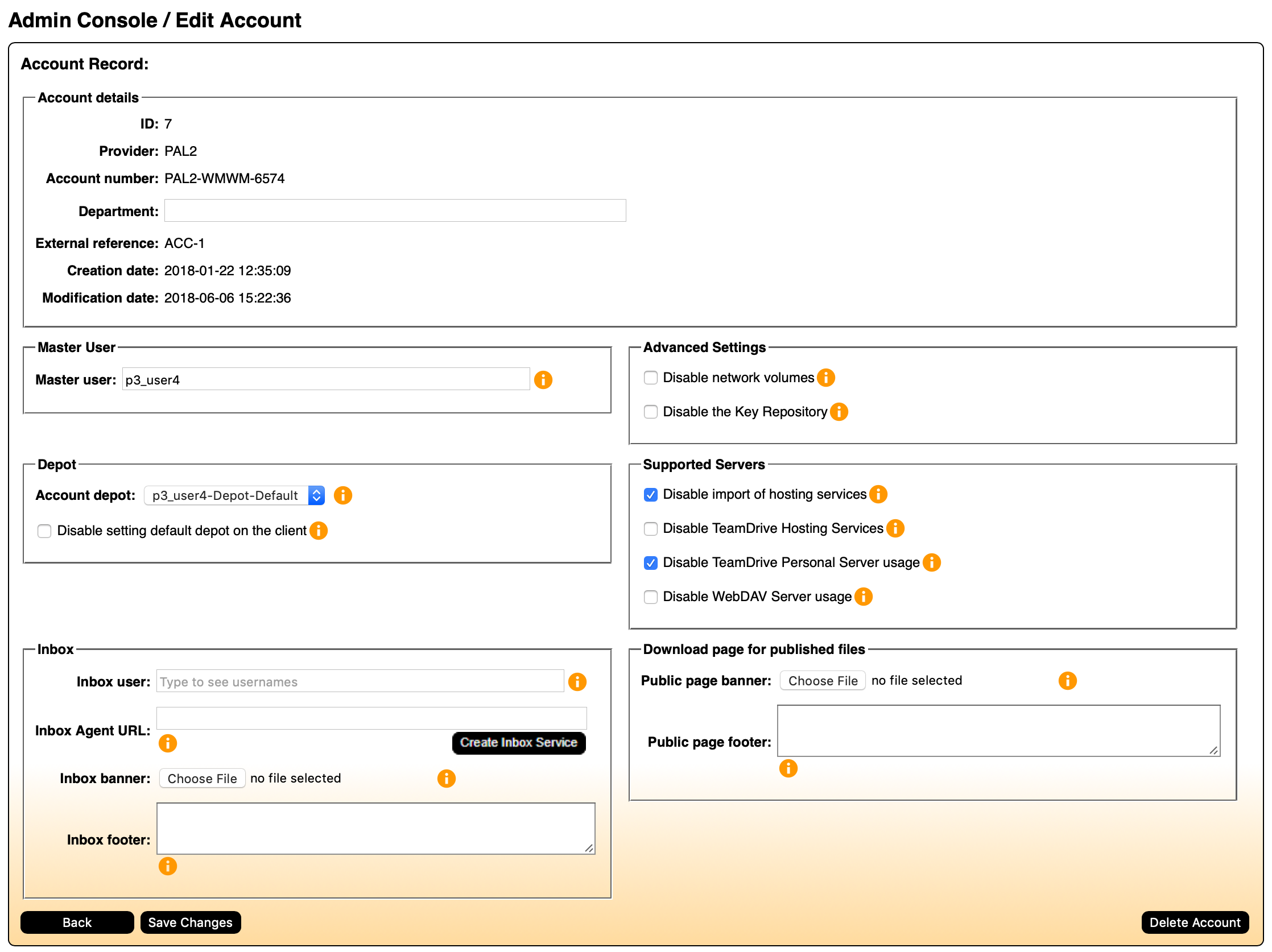Enable Disable TeamDrive Hosting Services checkbox
The height and width of the screenshot is (952, 1272).
pos(649,527)
